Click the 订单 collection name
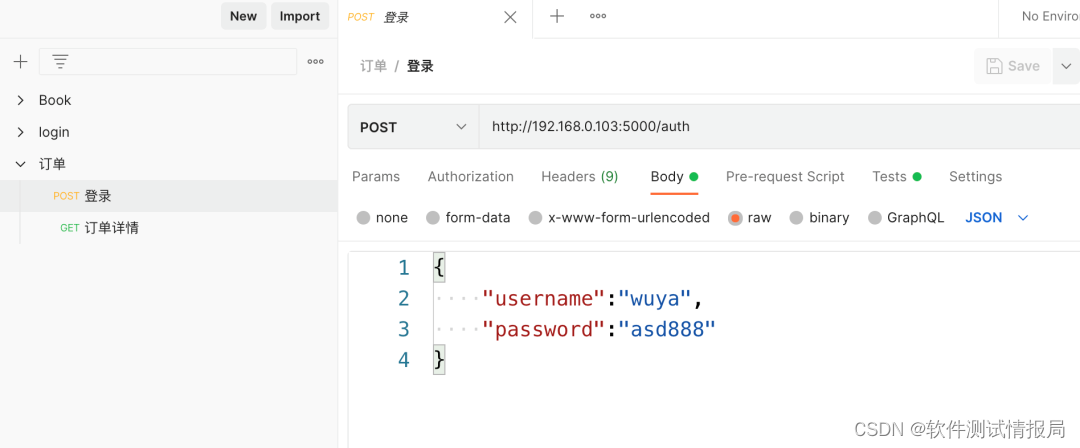This screenshot has height=448, width=1080. click(x=52, y=164)
